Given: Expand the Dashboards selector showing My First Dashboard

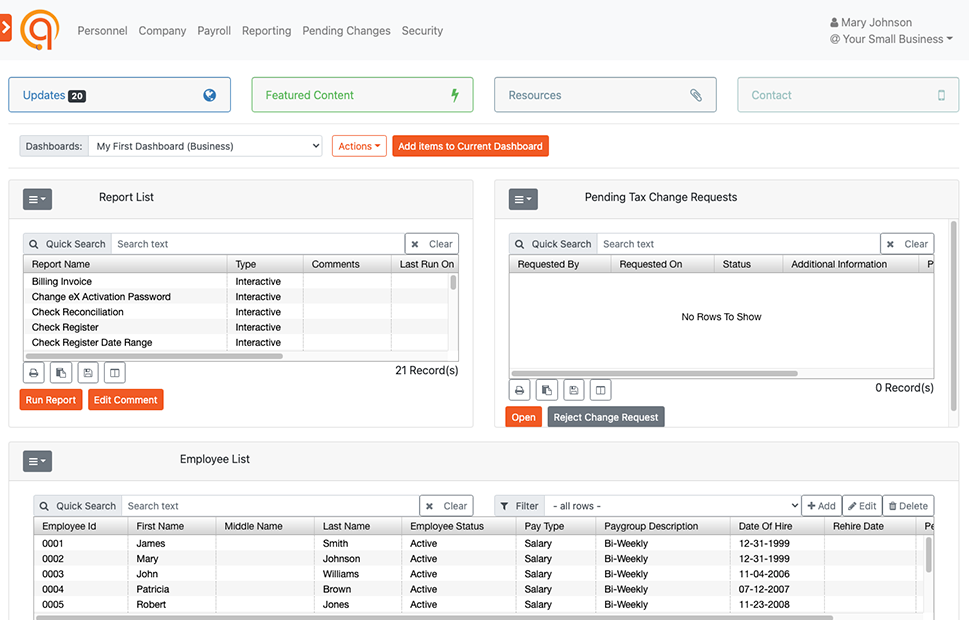Looking at the screenshot, I should click(205, 145).
